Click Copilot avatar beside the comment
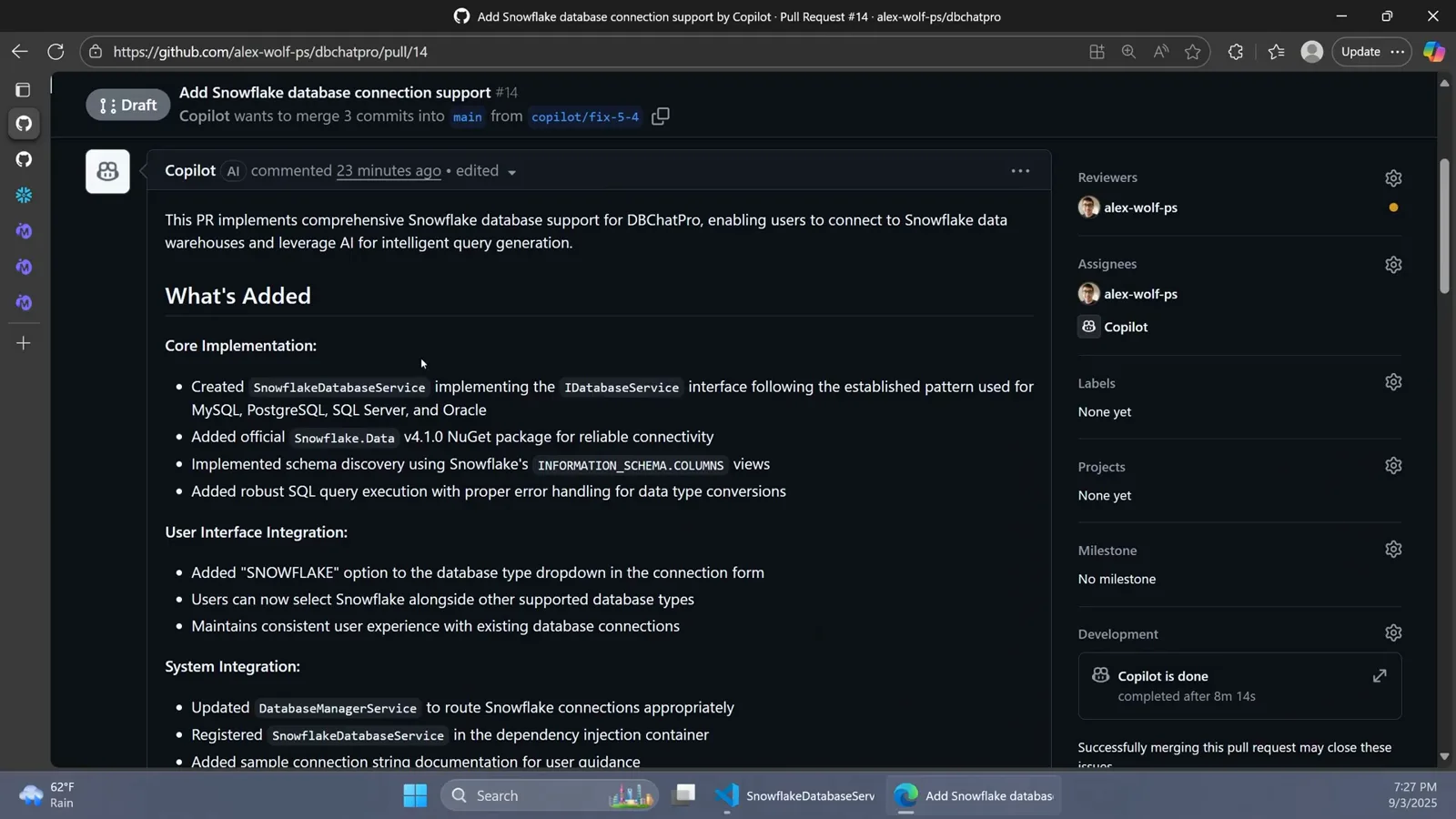Viewport: 1456px width, 819px height. (107, 171)
